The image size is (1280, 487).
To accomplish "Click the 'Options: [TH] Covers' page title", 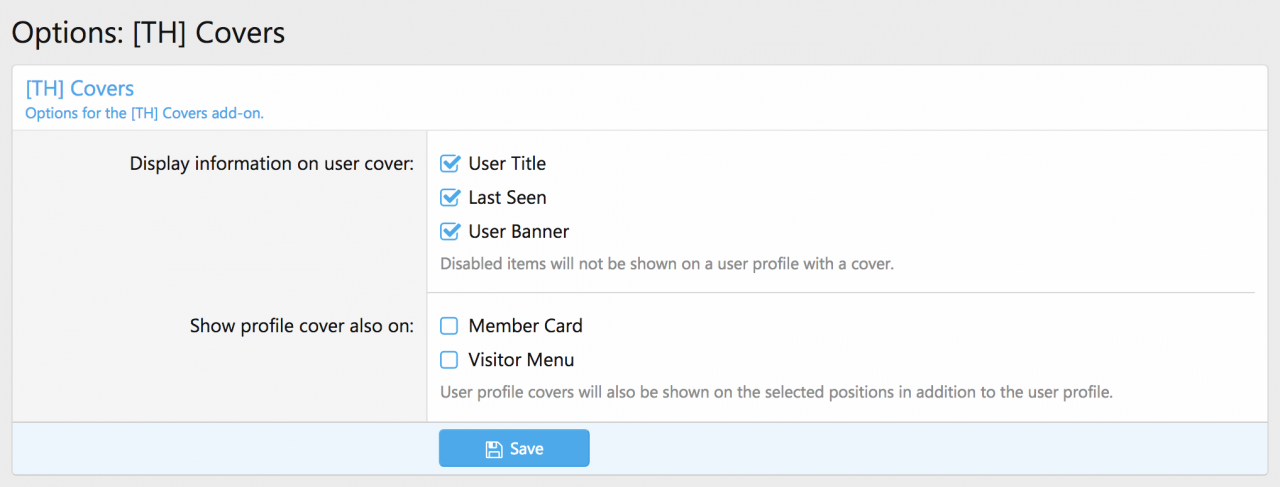I will point(148,32).
